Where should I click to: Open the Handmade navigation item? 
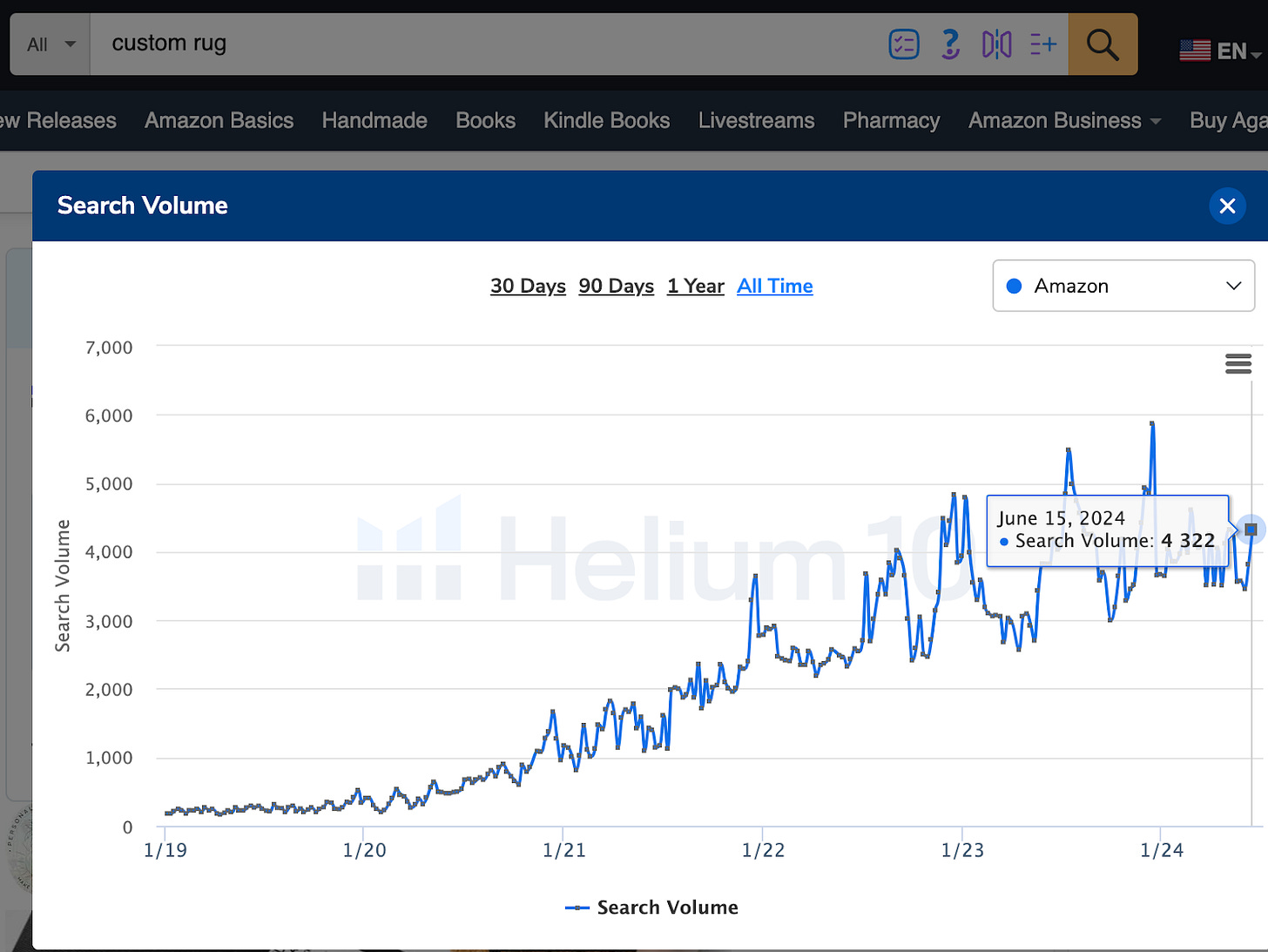(x=374, y=120)
